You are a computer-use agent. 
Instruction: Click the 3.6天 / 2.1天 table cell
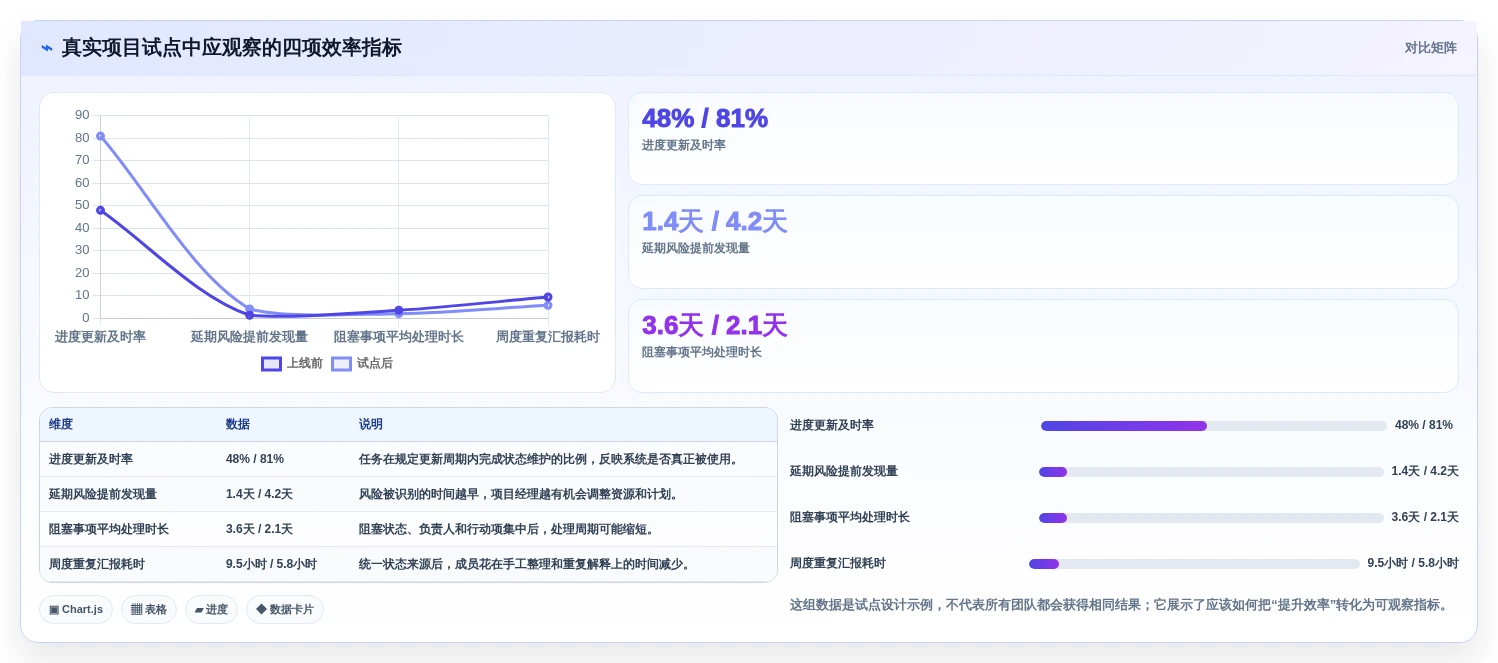tap(259, 529)
